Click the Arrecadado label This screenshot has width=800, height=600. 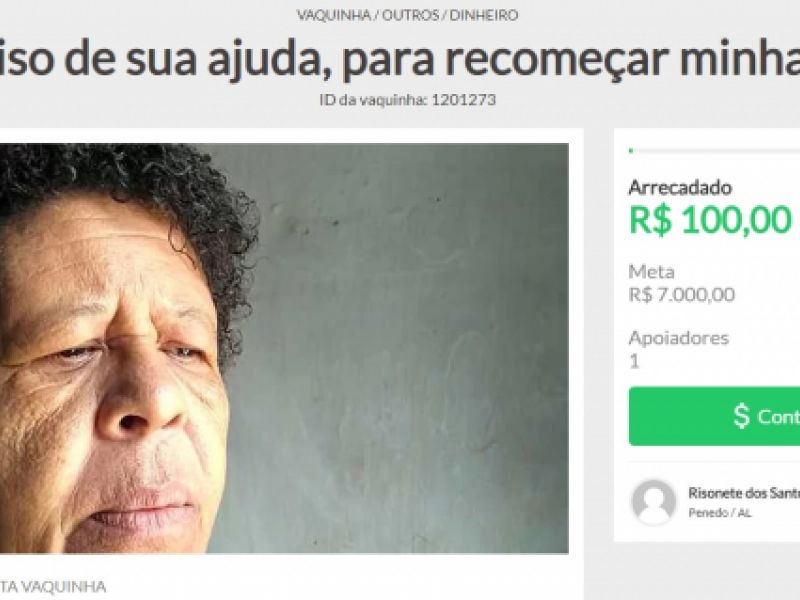coord(680,188)
